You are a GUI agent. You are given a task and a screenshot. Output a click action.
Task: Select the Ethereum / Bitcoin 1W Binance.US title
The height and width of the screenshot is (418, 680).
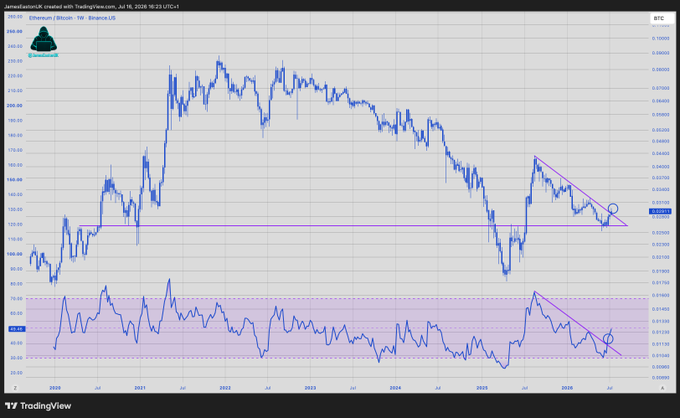[x=72, y=18]
